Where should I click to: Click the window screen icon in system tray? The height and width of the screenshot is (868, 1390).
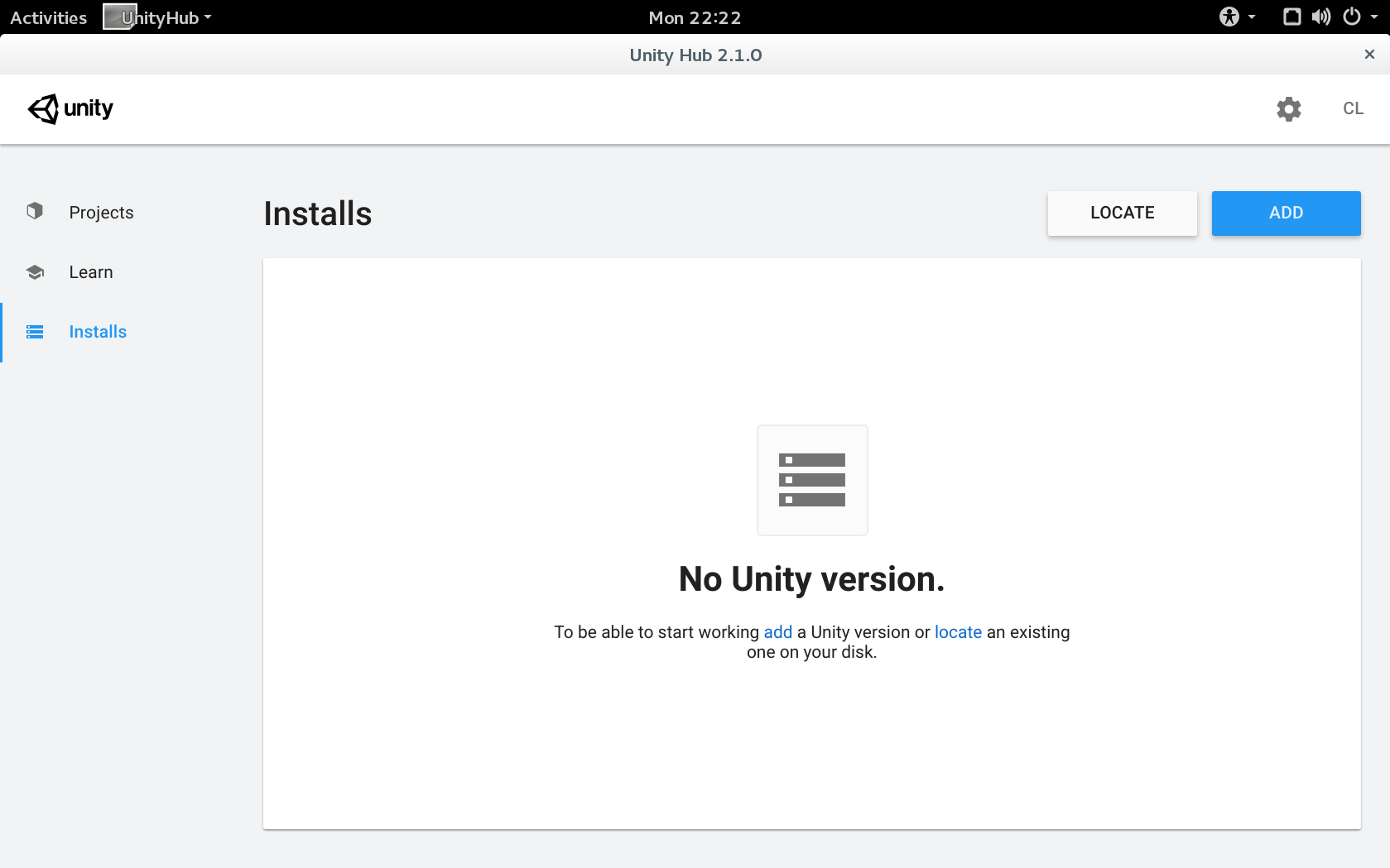[x=1291, y=17]
